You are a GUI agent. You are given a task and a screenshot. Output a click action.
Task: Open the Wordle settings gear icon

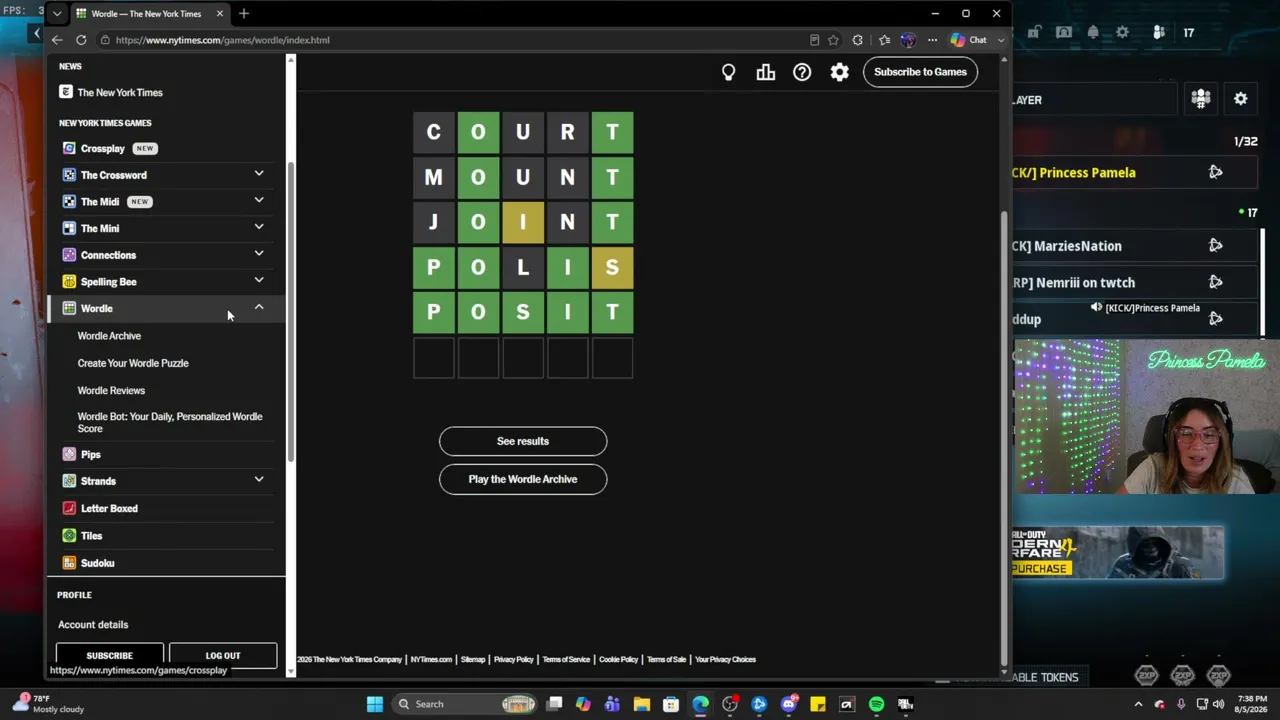[x=839, y=72]
